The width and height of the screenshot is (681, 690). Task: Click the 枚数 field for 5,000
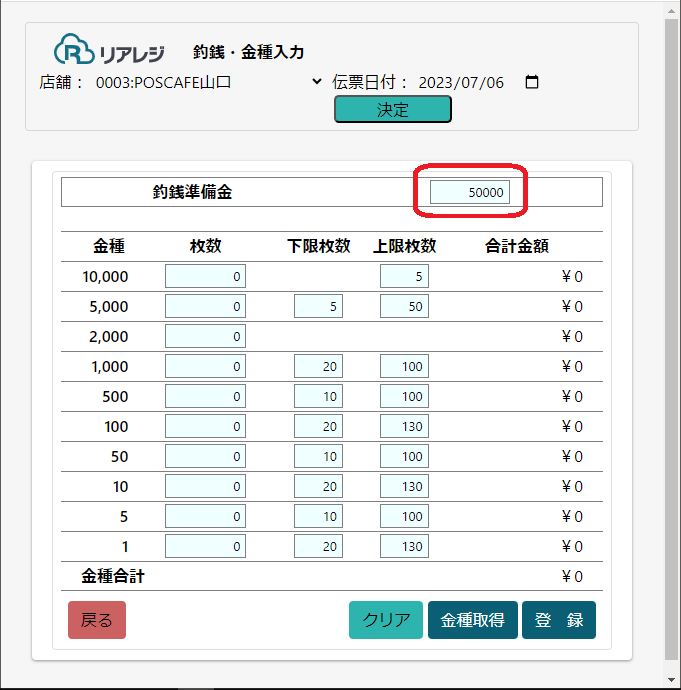[x=205, y=306]
